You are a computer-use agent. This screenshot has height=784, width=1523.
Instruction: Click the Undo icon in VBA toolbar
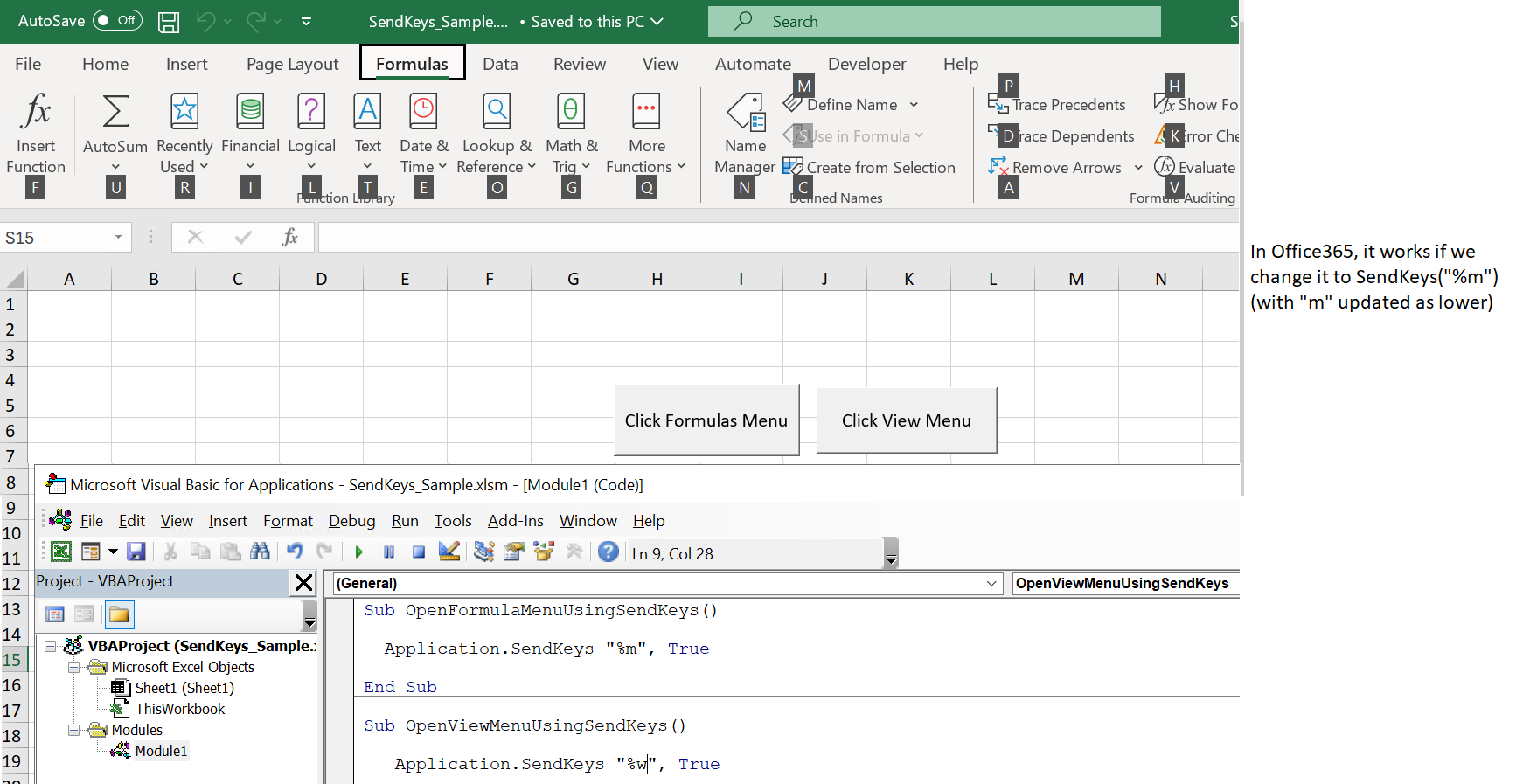295,552
